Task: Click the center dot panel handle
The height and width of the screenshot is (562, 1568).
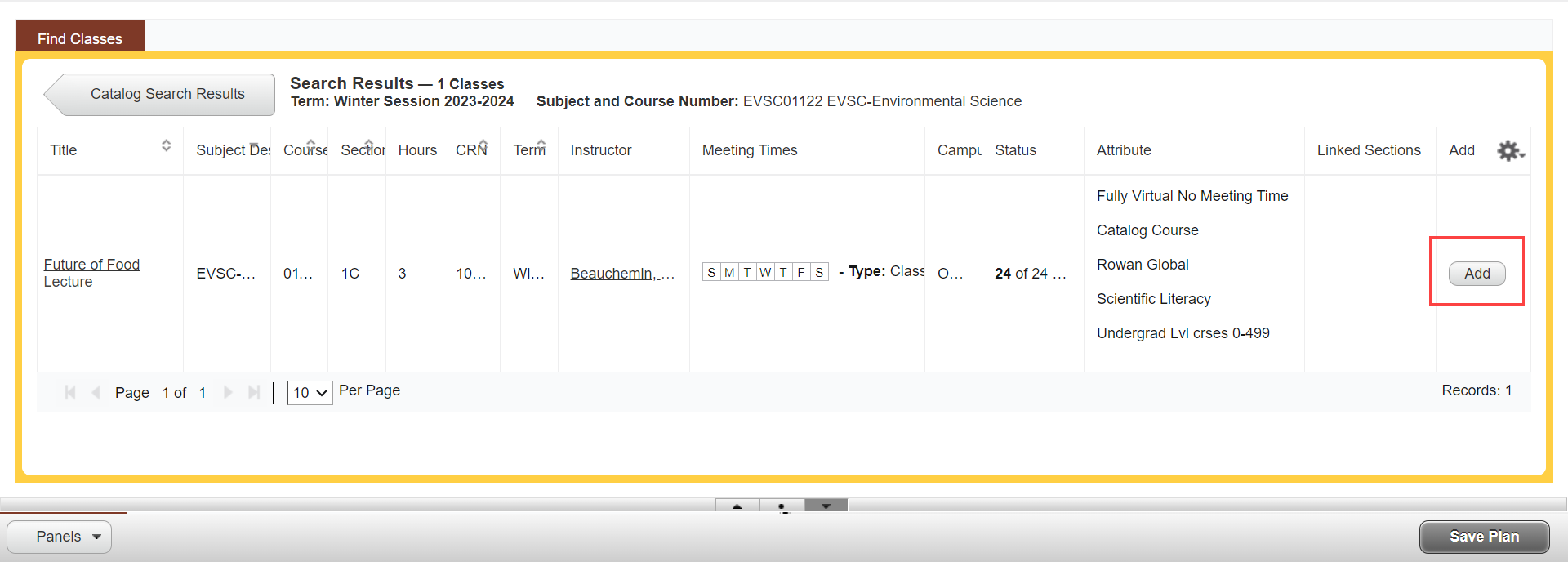Action: click(782, 506)
